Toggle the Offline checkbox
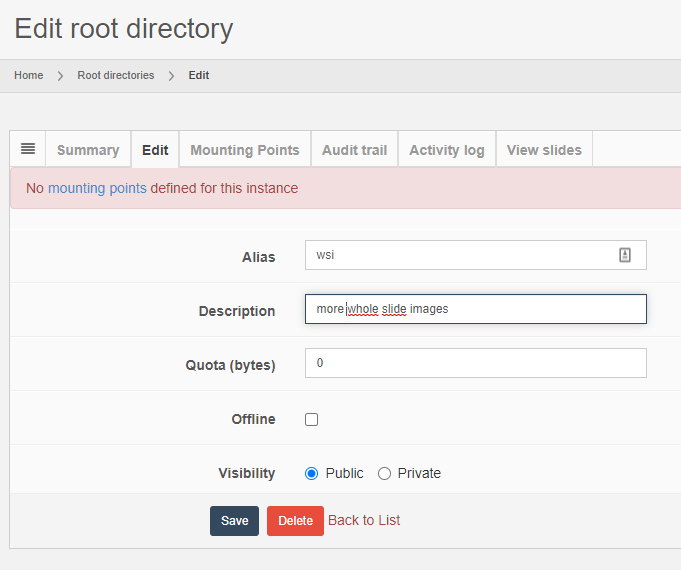Viewport: 681px width, 570px height. pos(311,420)
